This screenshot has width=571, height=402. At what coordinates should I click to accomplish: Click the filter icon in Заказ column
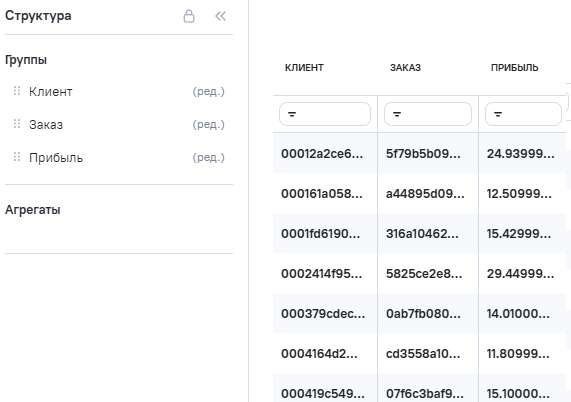click(397, 114)
